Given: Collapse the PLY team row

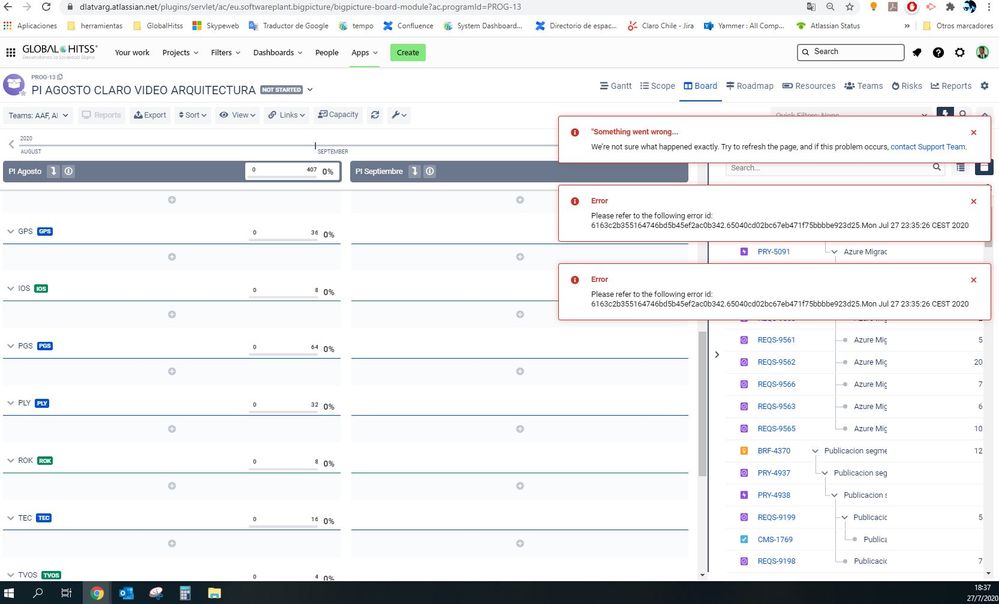Looking at the screenshot, I should (x=10, y=403).
